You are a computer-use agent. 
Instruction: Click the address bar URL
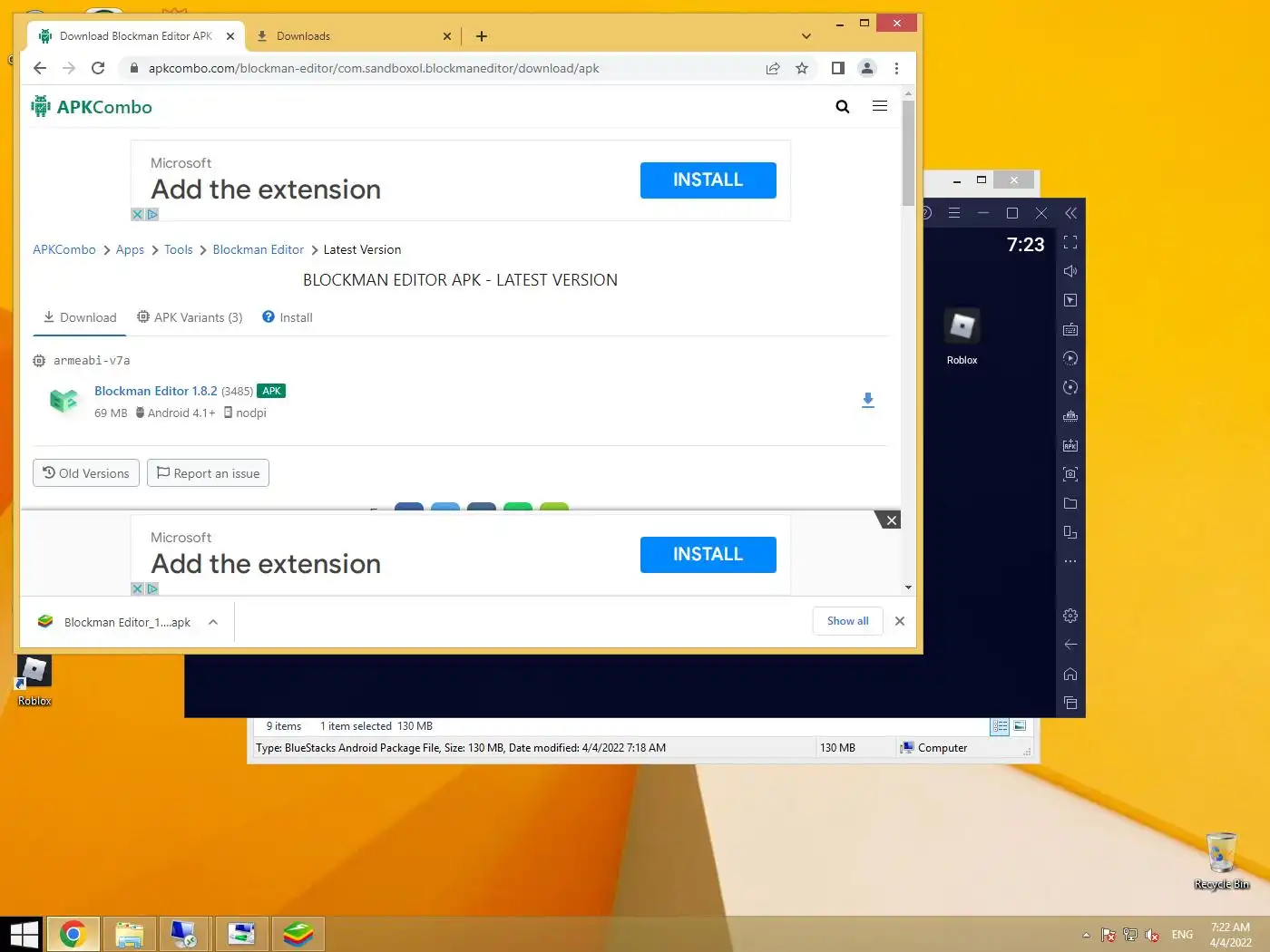pos(374,68)
